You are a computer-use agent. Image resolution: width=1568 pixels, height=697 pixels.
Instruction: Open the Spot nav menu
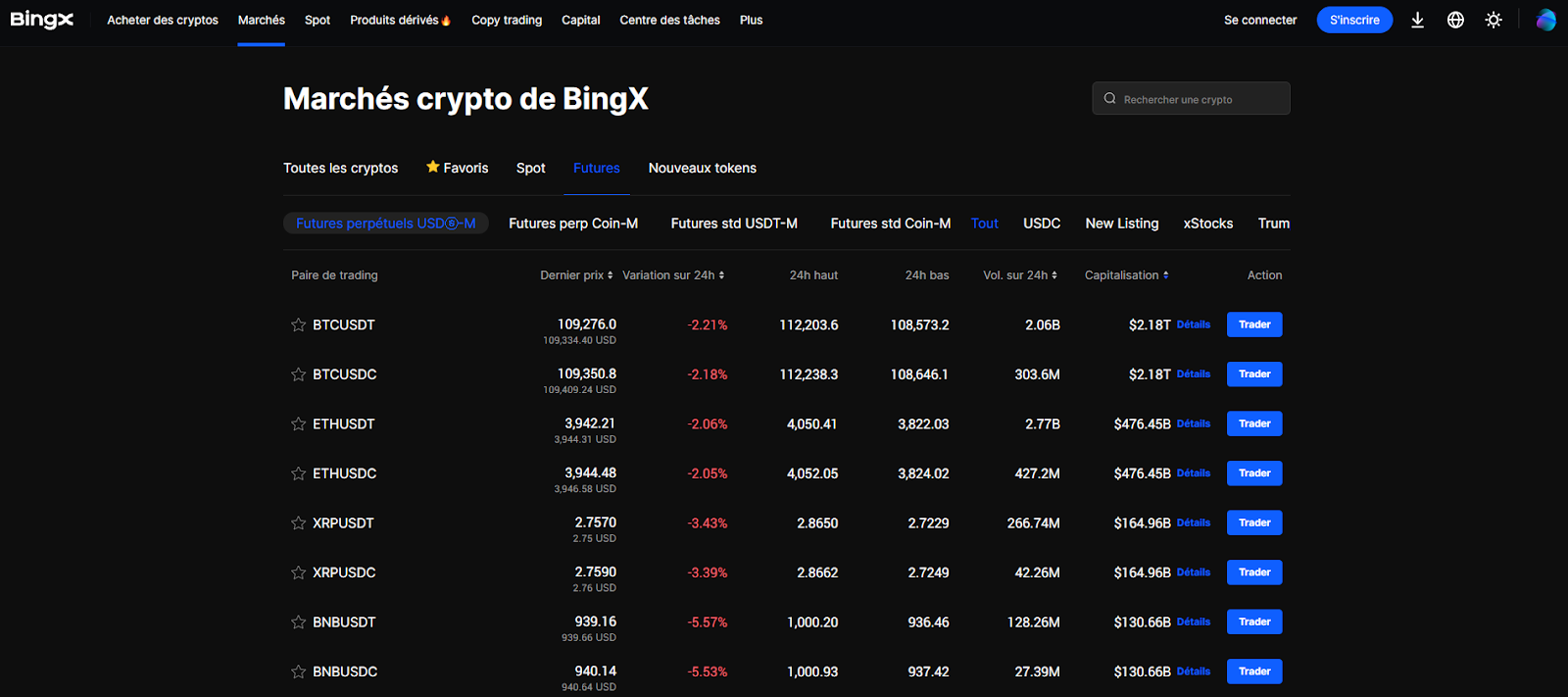[x=318, y=20]
